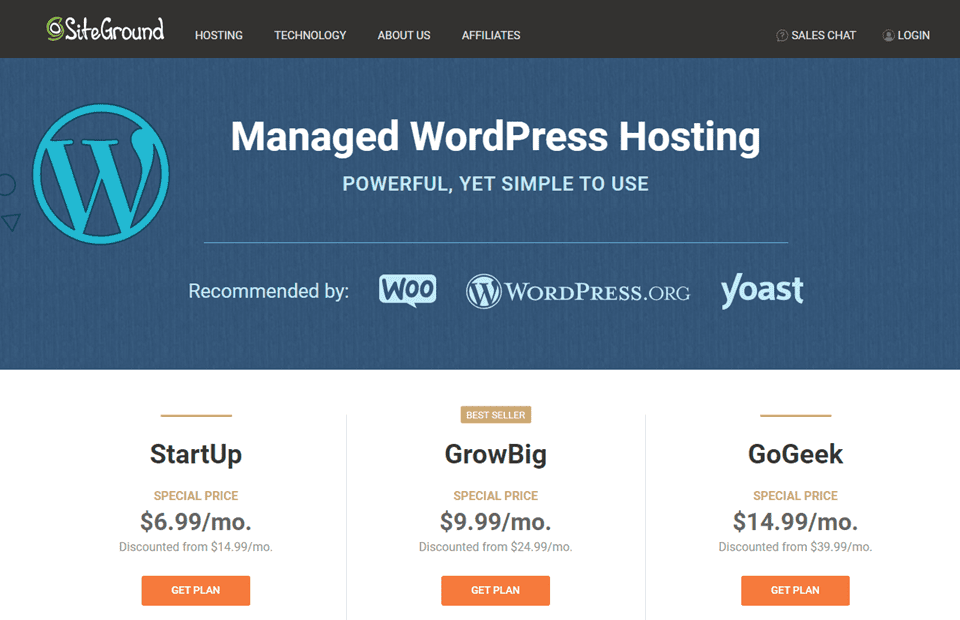The height and width of the screenshot is (620, 960).
Task: Click the chat bubble icon next to Sales Chat
Action: (x=780, y=35)
